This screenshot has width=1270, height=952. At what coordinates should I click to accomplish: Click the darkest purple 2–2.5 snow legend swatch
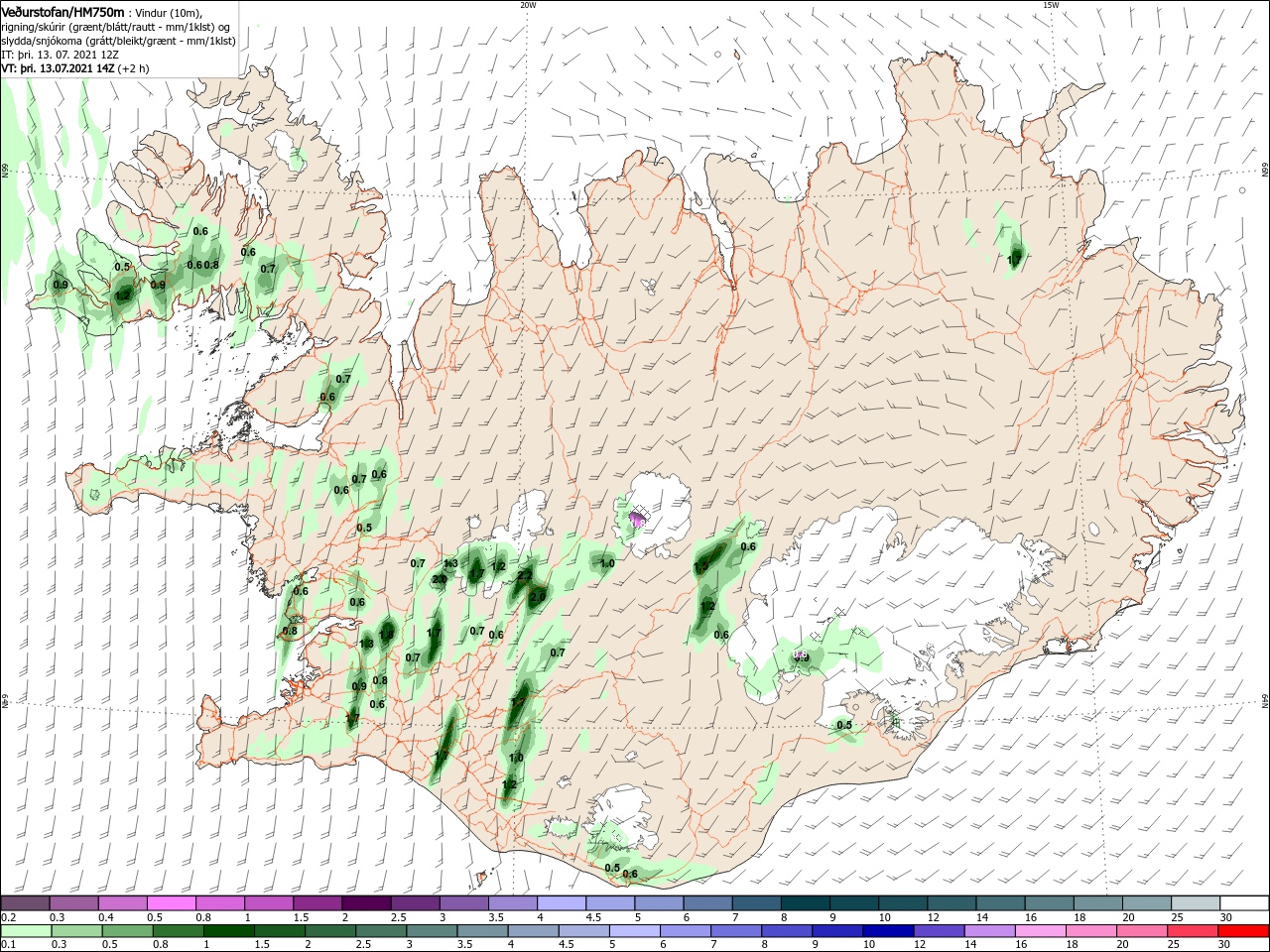point(366,903)
